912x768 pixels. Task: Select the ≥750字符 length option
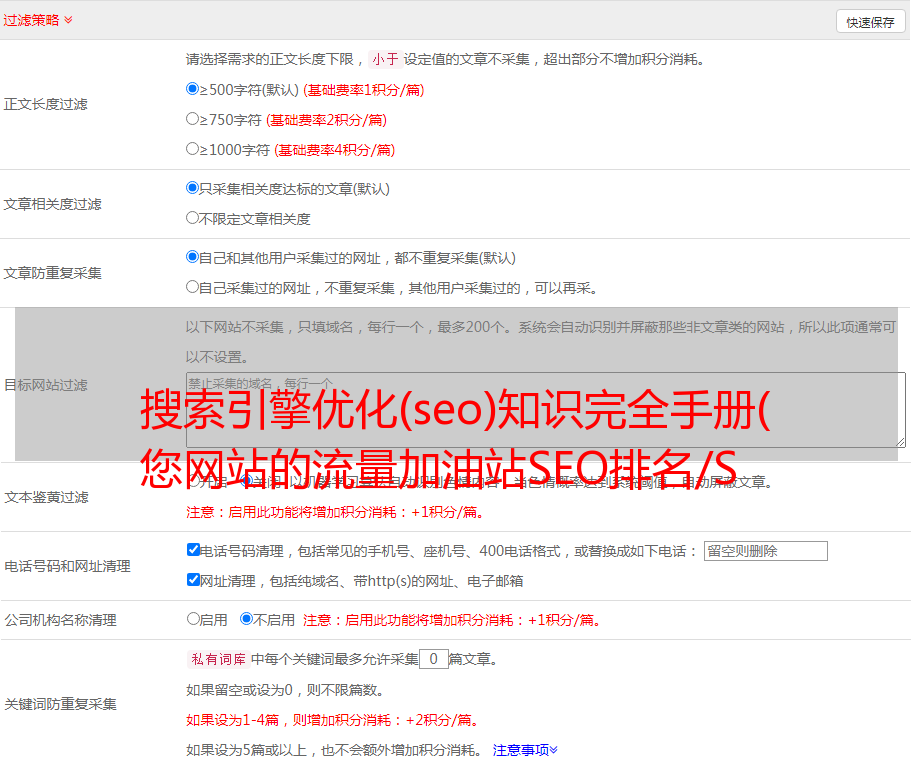tap(192, 119)
